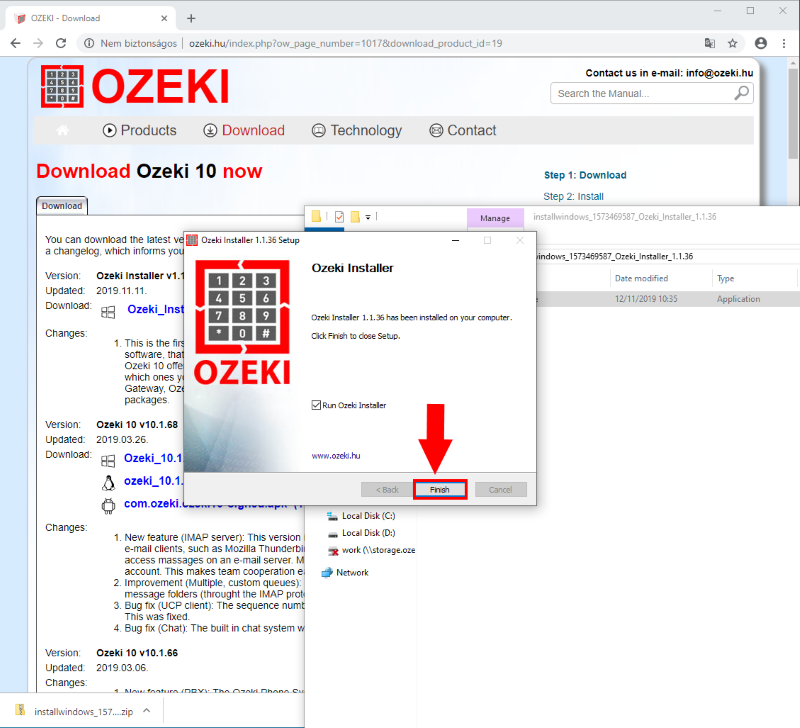Open the Manage tab in Explorer ribbon

pos(495,218)
